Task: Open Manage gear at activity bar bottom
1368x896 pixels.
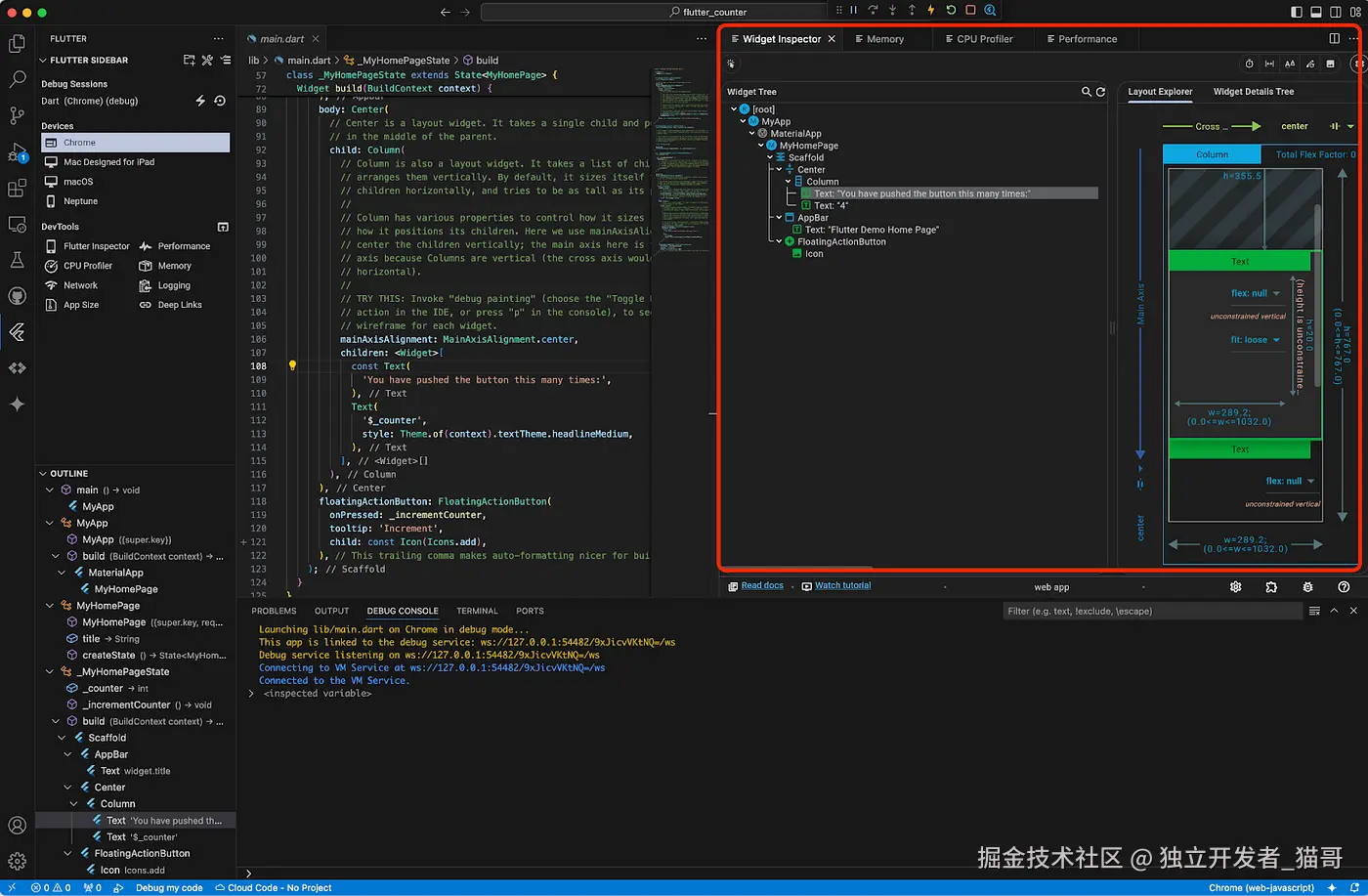Action: point(17,862)
